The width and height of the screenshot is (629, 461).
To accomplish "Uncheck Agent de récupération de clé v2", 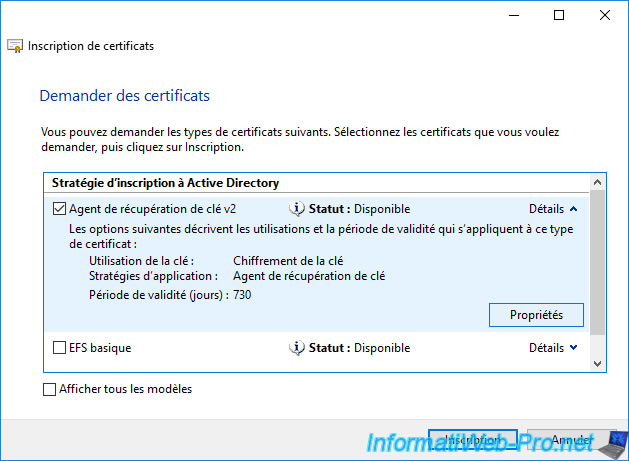I will point(59,210).
